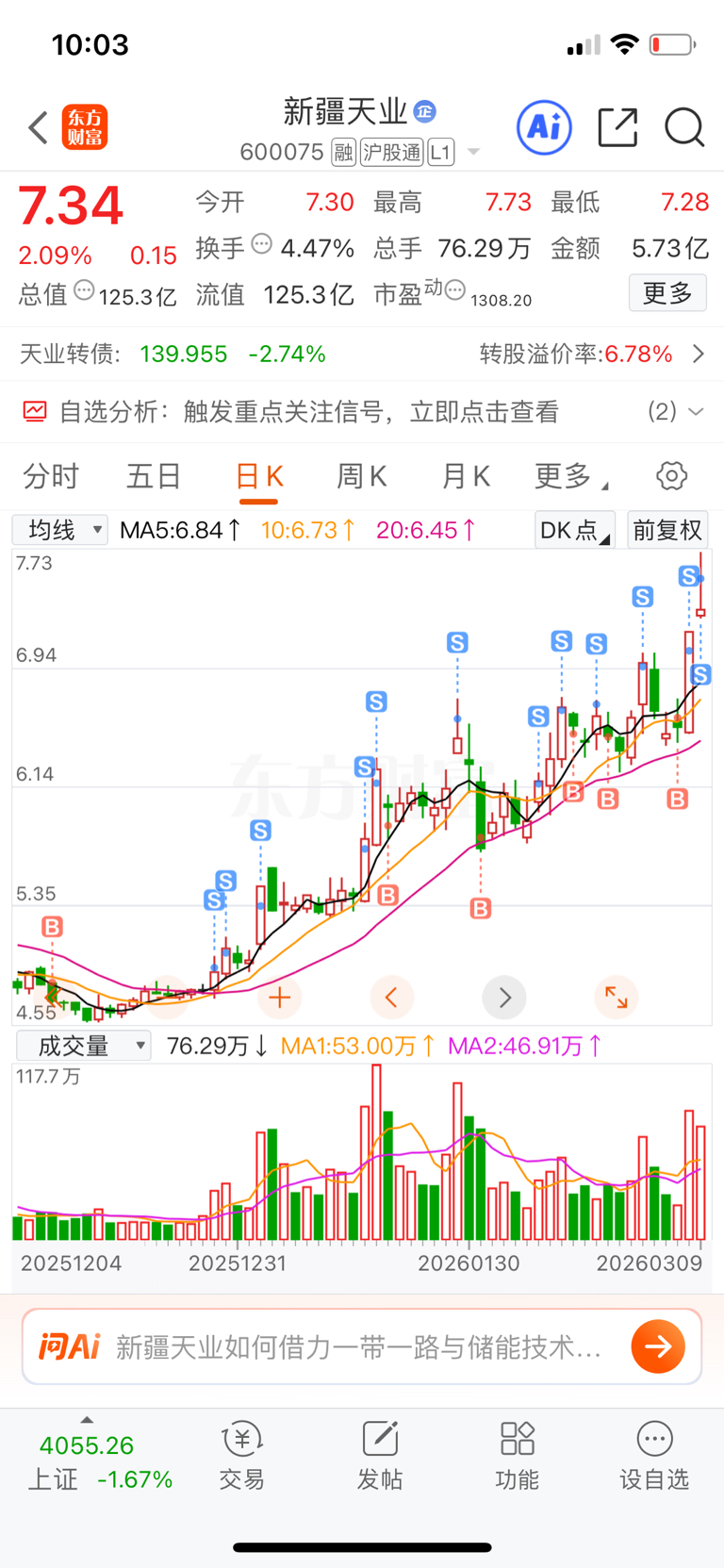The image size is (724, 1568).
Task: Tap the 20:6.45 MA label
Action: coord(426,531)
